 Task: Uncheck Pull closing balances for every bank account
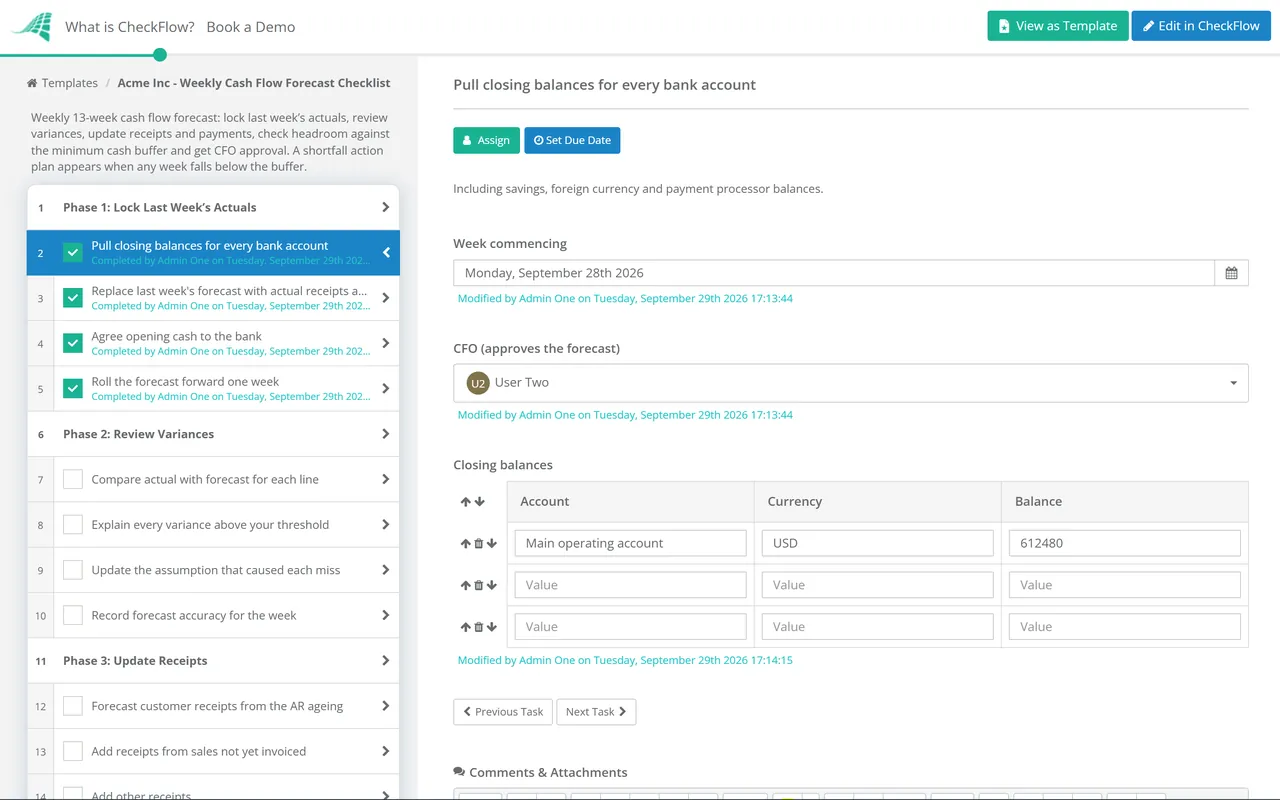pyautogui.click(x=73, y=253)
